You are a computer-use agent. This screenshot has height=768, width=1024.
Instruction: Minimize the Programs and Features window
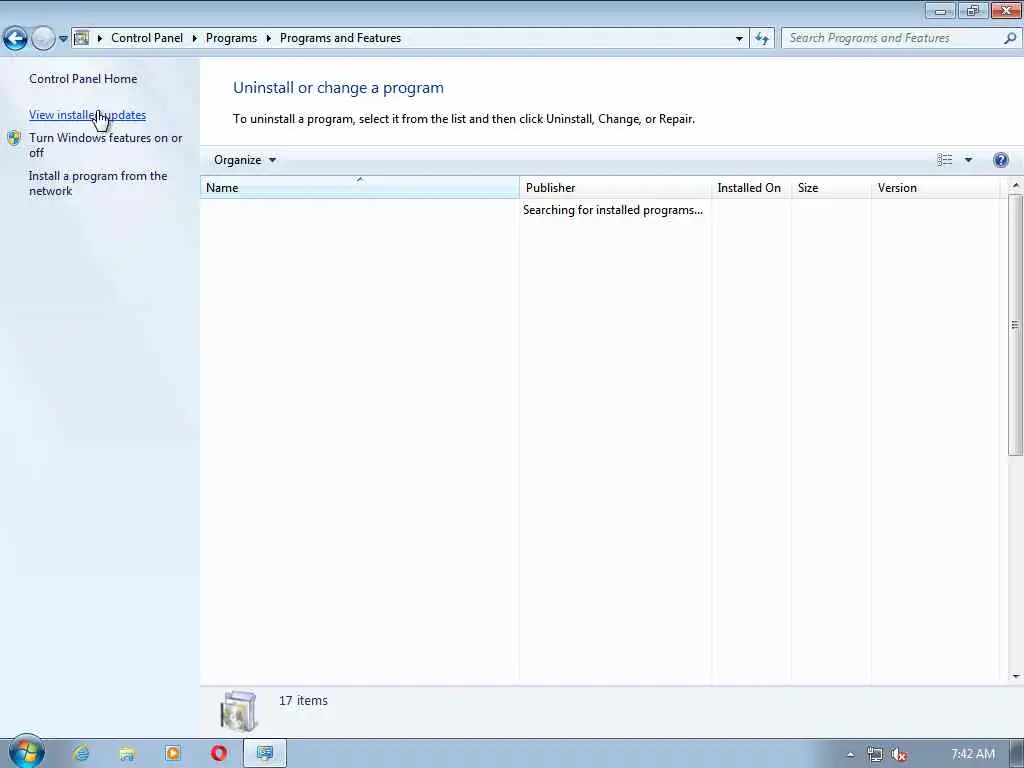click(940, 11)
